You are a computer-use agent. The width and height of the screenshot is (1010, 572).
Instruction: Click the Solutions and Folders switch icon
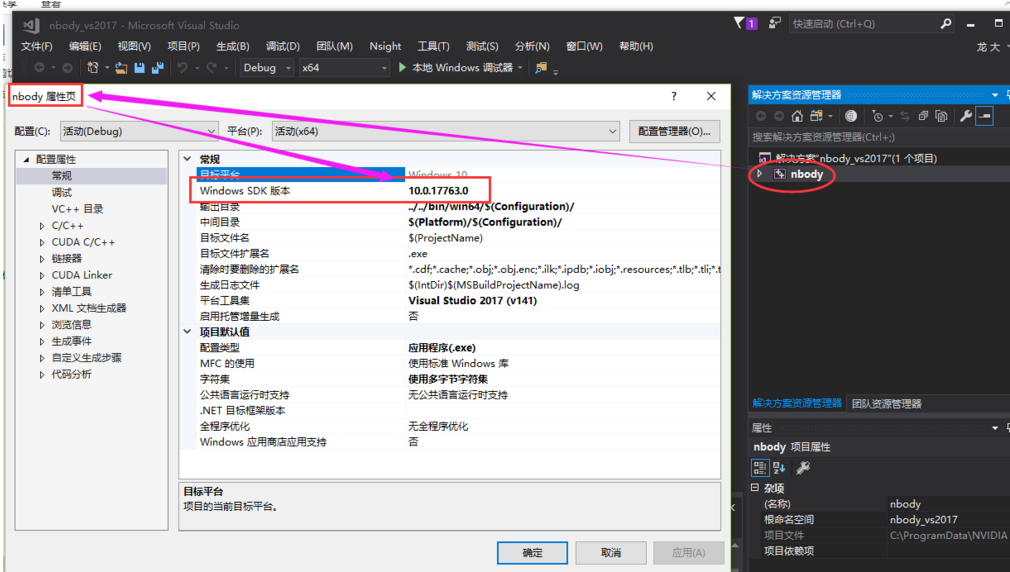(x=816, y=116)
